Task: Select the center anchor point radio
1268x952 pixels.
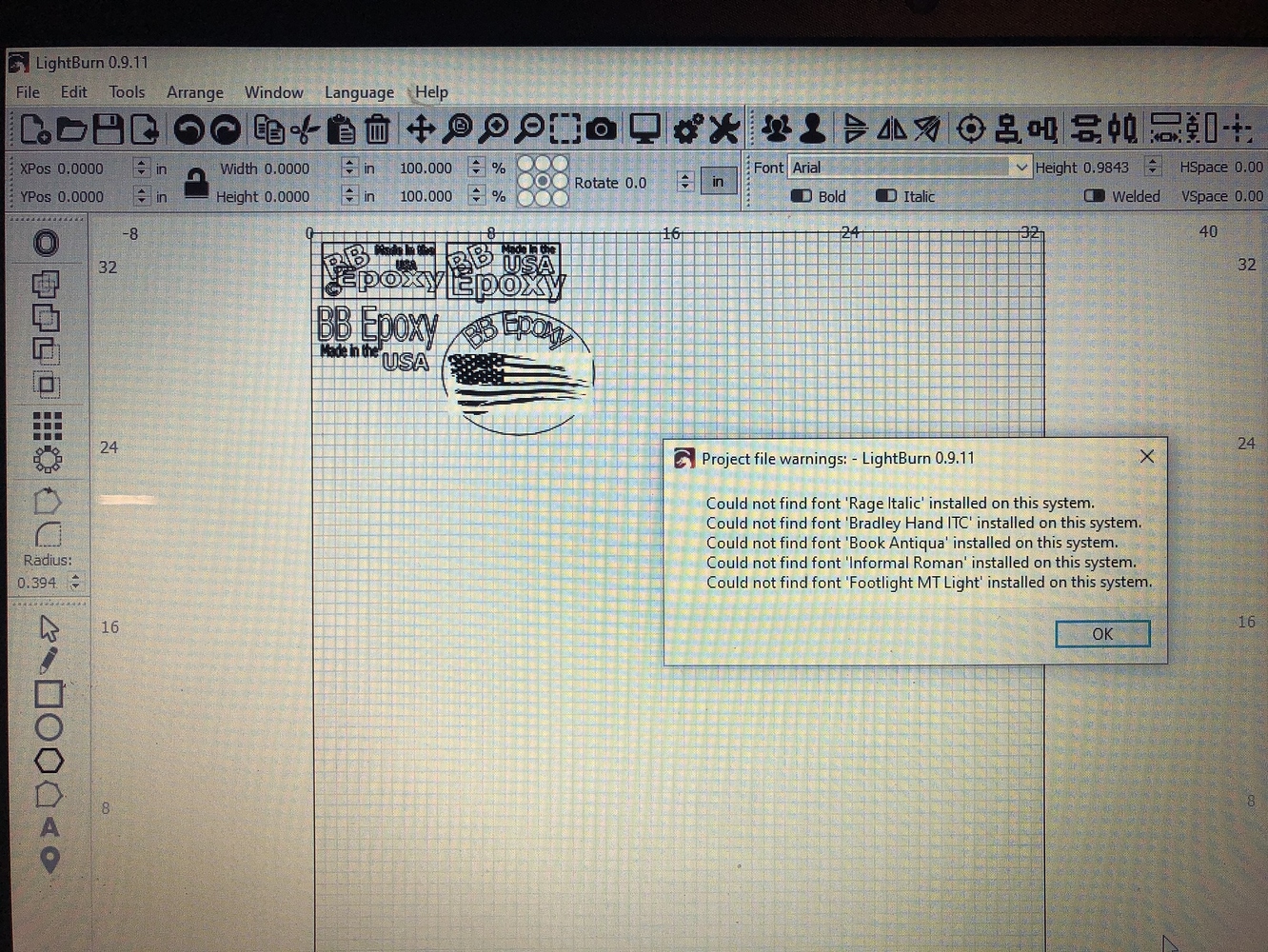Action: click(542, 181)
